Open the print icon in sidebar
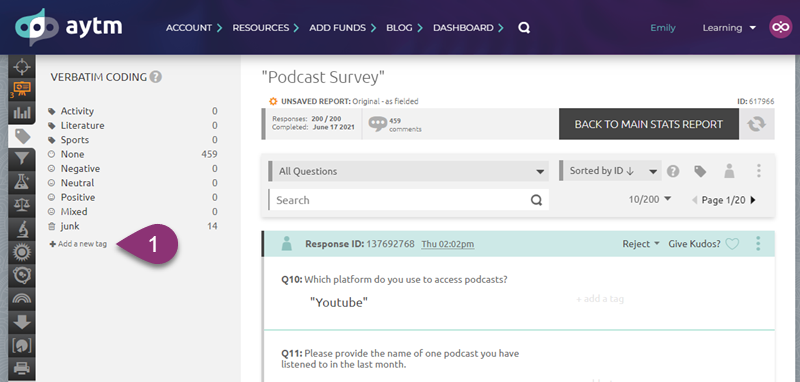 click(22, 368)
